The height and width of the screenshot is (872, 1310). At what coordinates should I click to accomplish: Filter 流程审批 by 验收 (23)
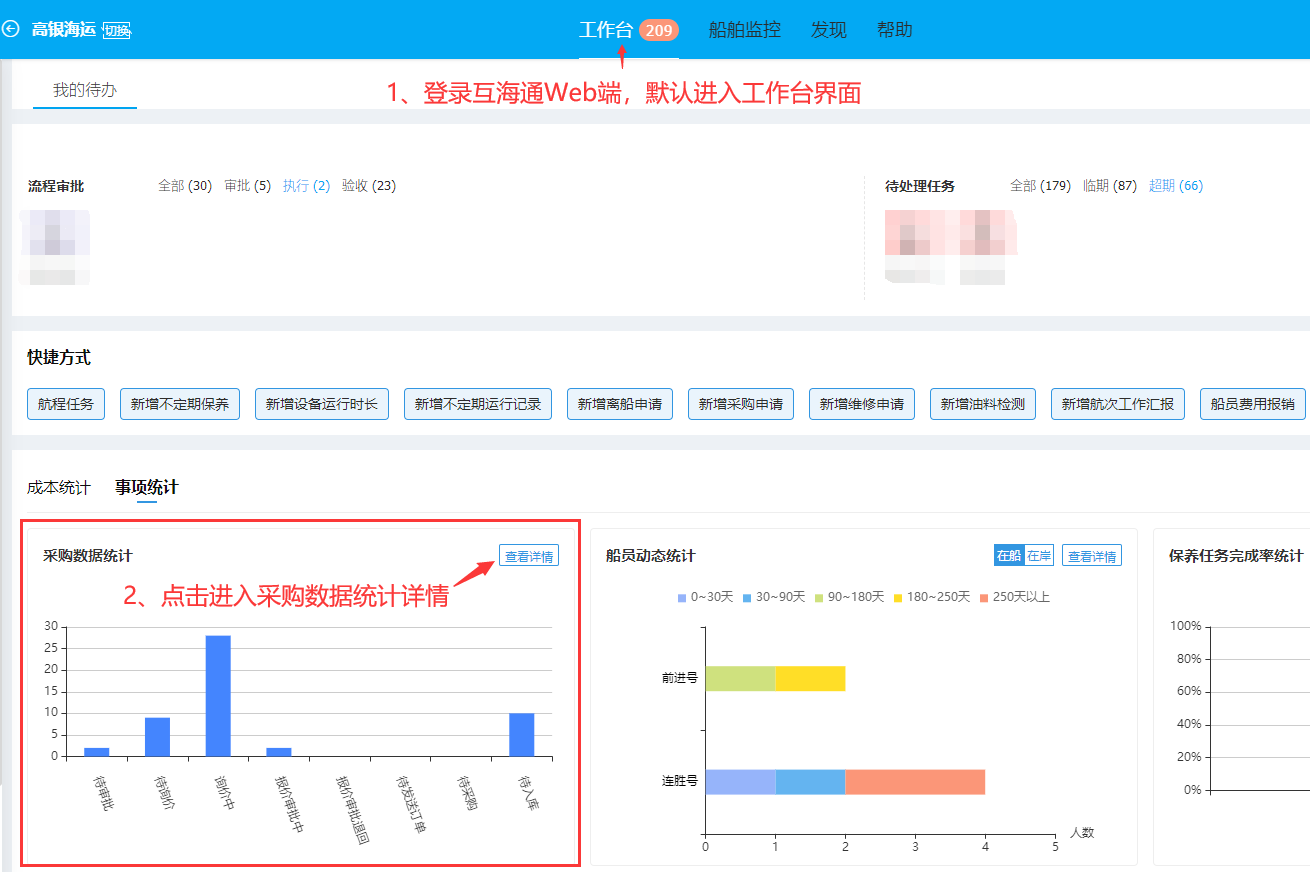[369, 186]
